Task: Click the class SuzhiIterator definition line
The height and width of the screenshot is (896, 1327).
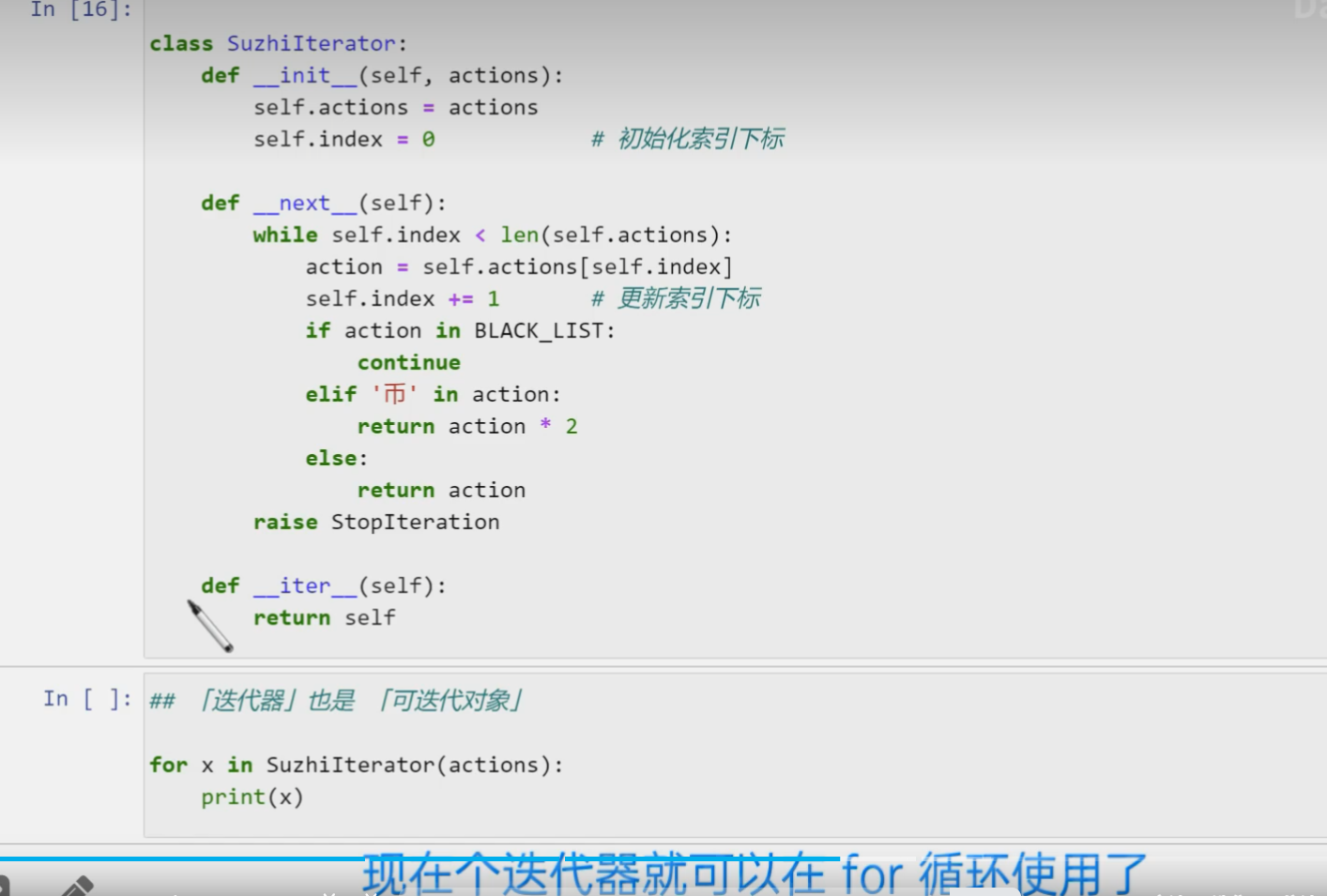Action: [x=278, y=44]
